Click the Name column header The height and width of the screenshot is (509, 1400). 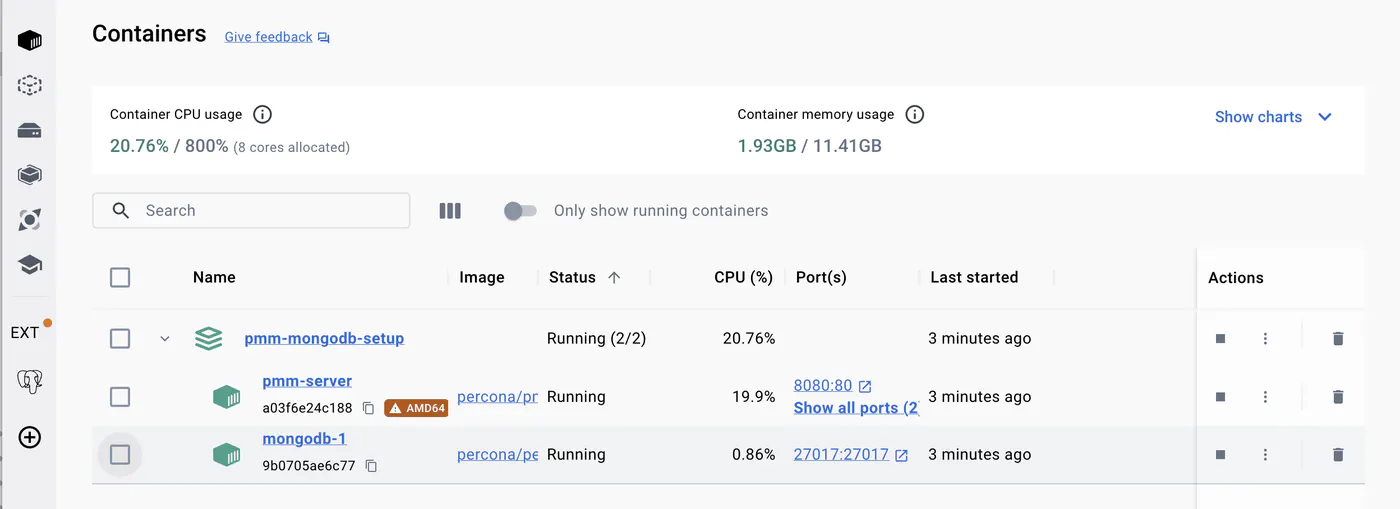[x=214, y=278]
